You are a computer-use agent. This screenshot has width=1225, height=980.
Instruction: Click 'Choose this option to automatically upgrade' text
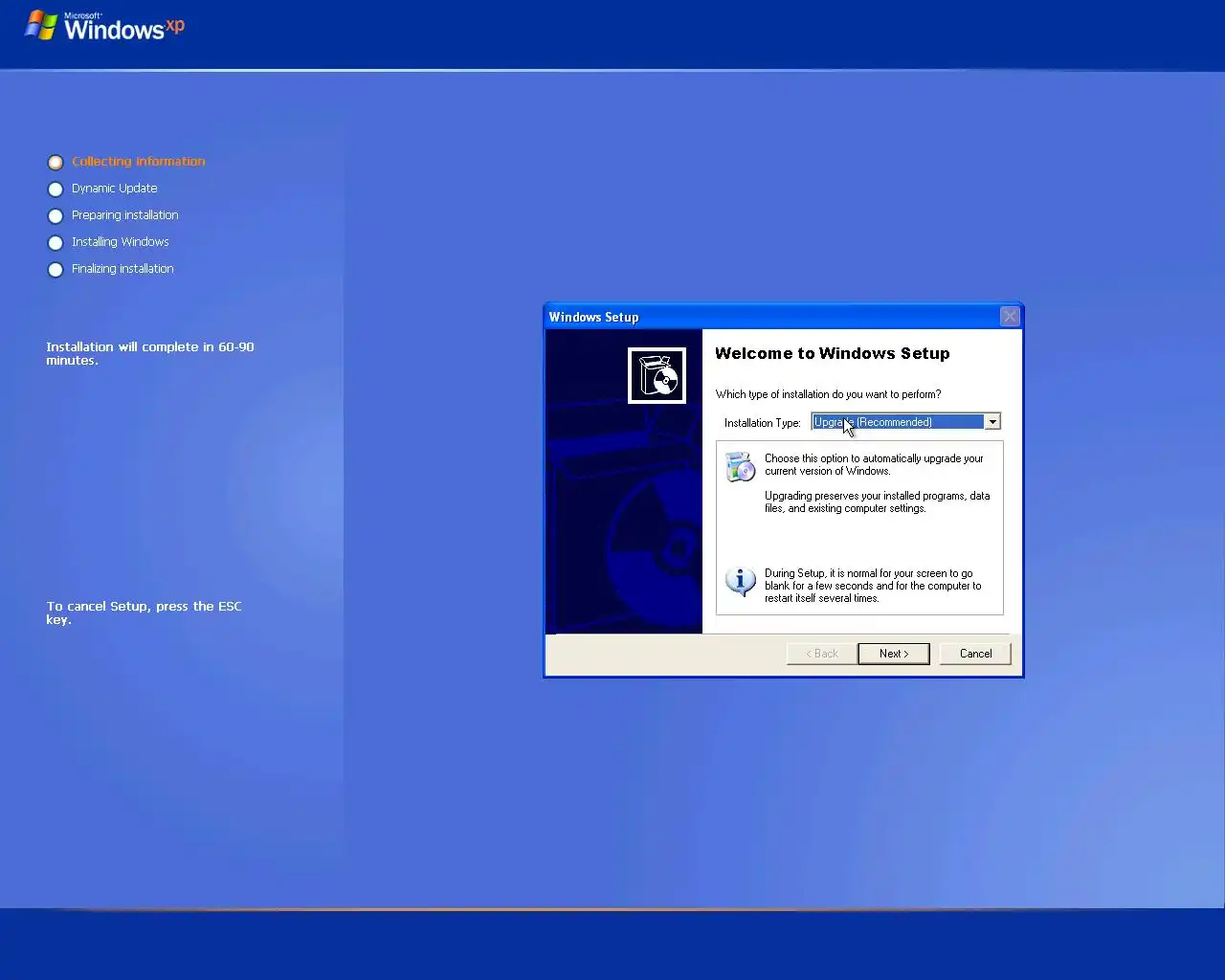874,464
